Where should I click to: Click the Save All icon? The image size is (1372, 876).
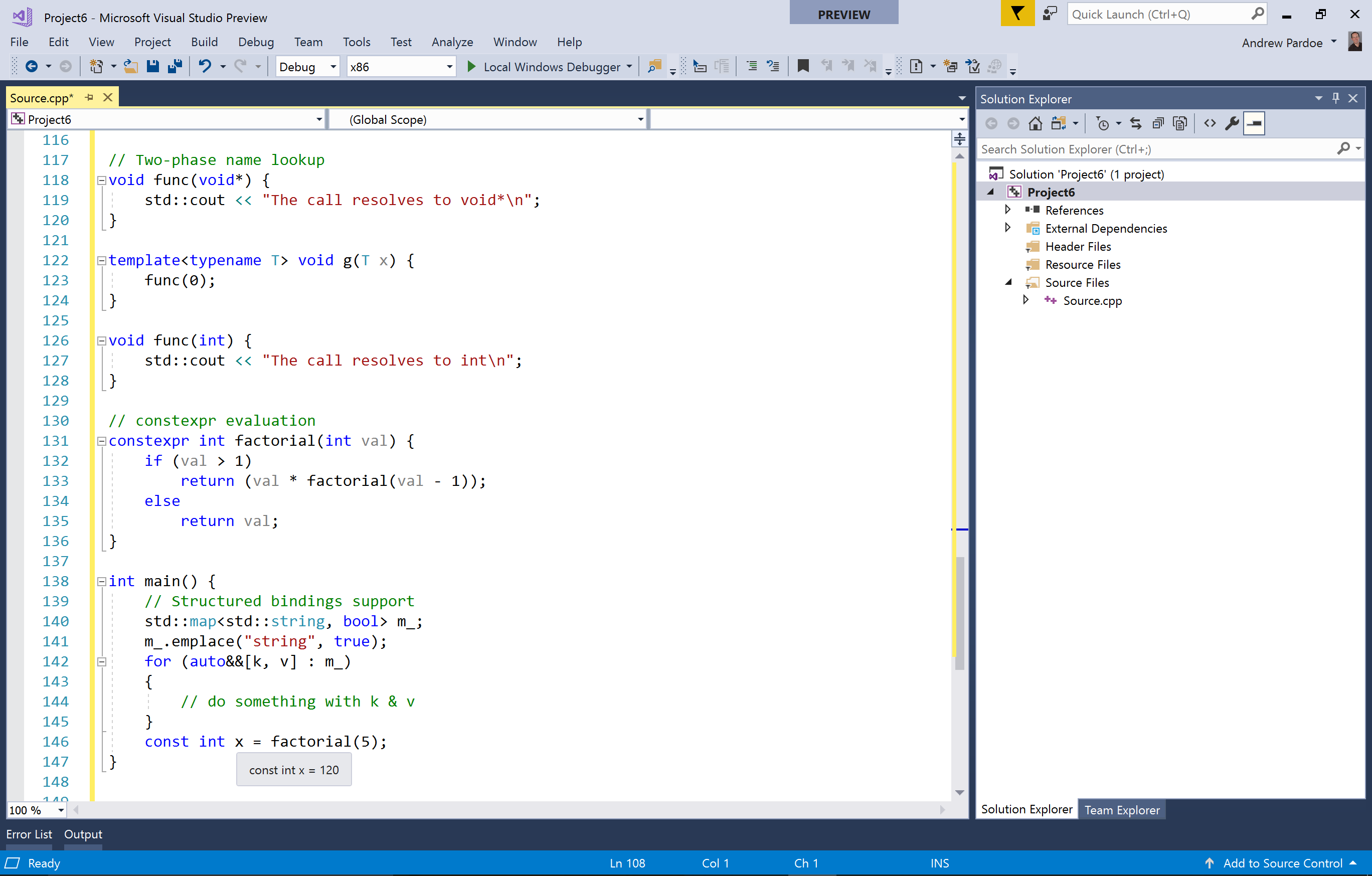175,66
